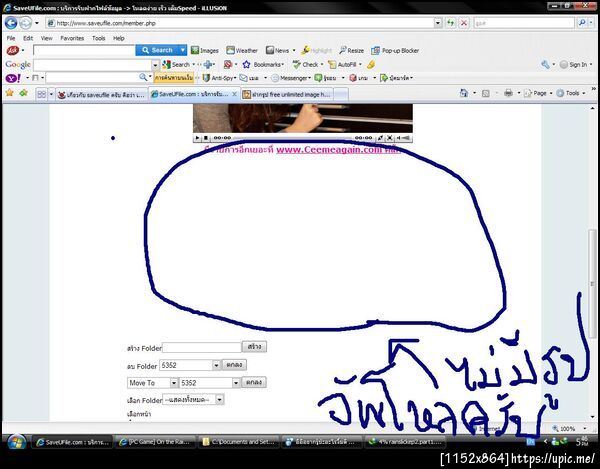Open the Favorites Center star
The image size is (600, 469).
[10, 93]
